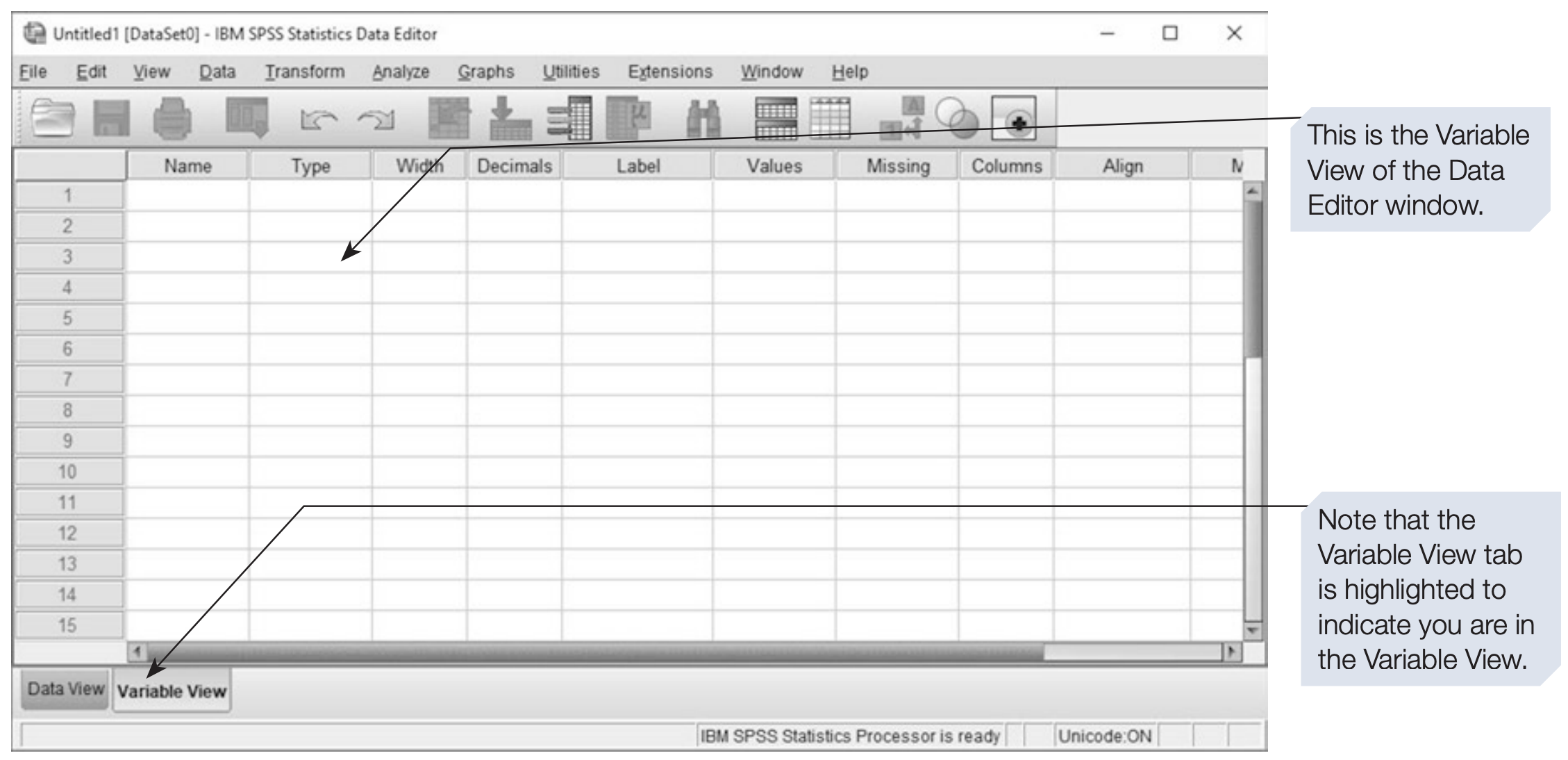Click the Value labels toolbar icon
This screenshot has height=760, width=1568.
pyautogui.click(x=902, y=118)
